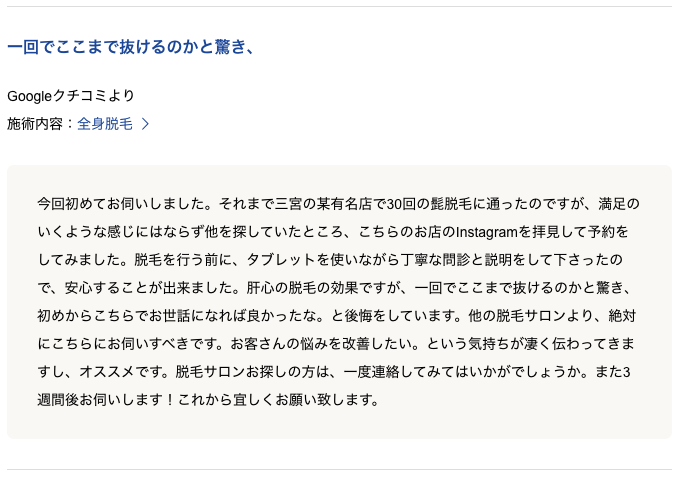Click the phrase 安心することが出来ました
Viewport: 679px width, 477px height.
(149, 288)
